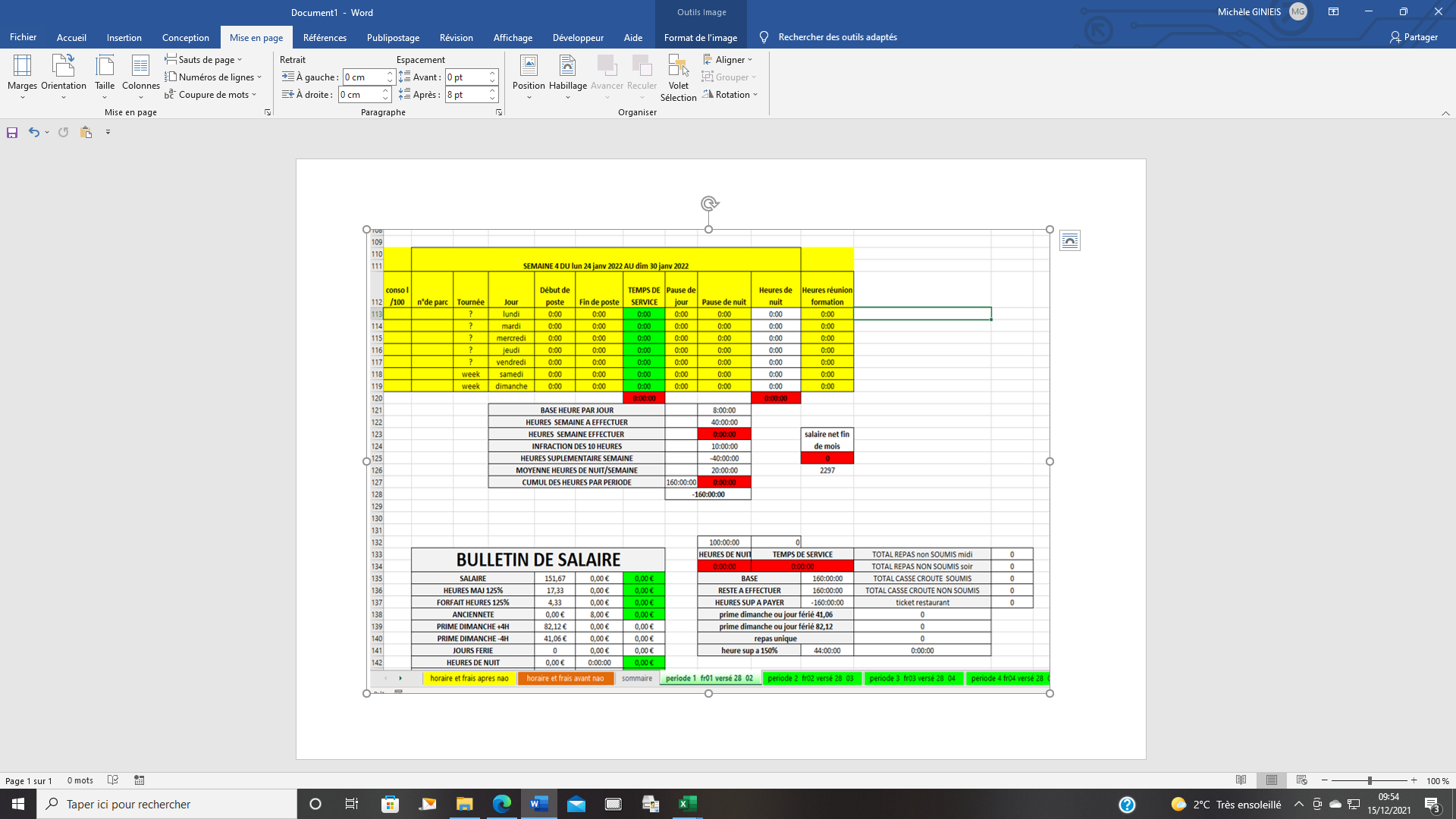
Task: Click the Orientation page icon
Action: [x=63, y=67]
